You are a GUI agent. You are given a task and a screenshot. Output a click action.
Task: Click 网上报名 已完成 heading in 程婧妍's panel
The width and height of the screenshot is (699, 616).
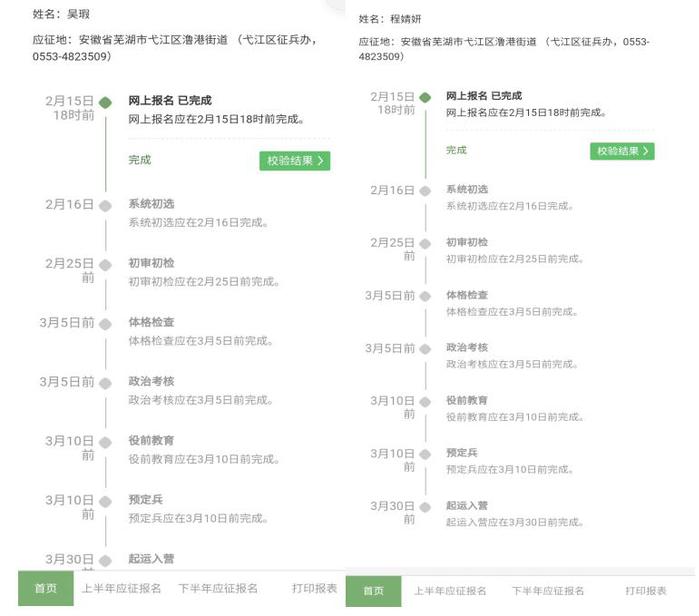tap(483, 97)
